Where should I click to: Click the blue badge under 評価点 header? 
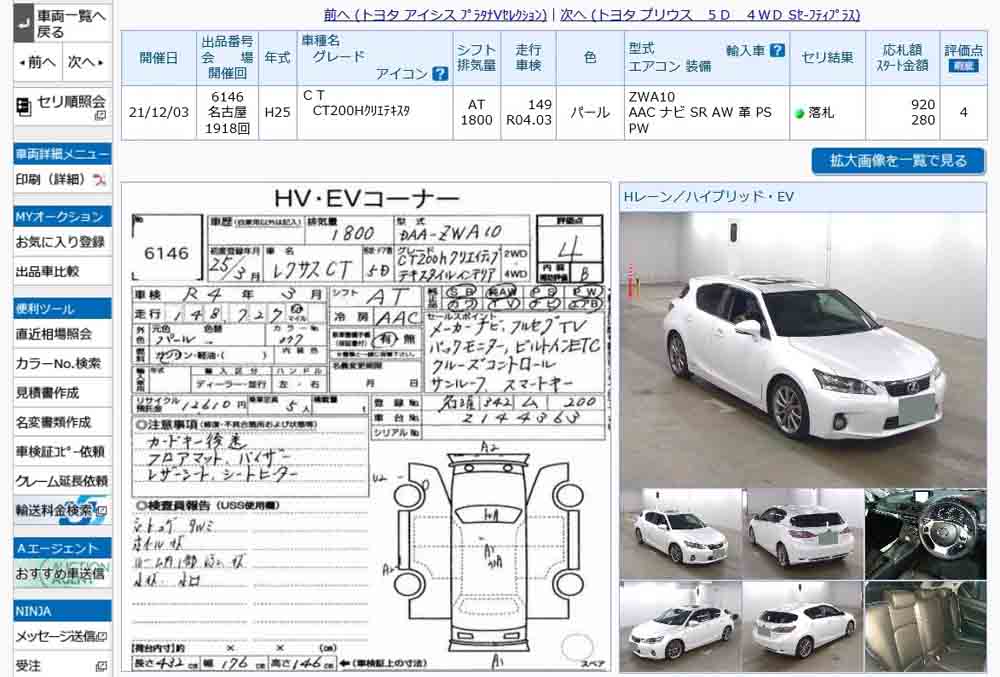tap(963, 66)
